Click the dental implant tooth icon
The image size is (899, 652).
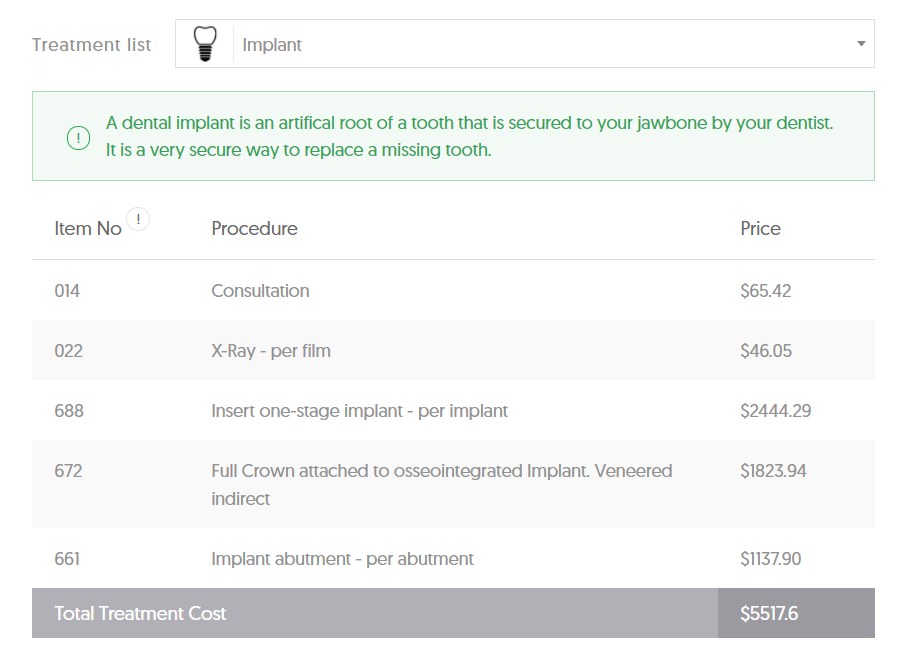click(205, 44)
